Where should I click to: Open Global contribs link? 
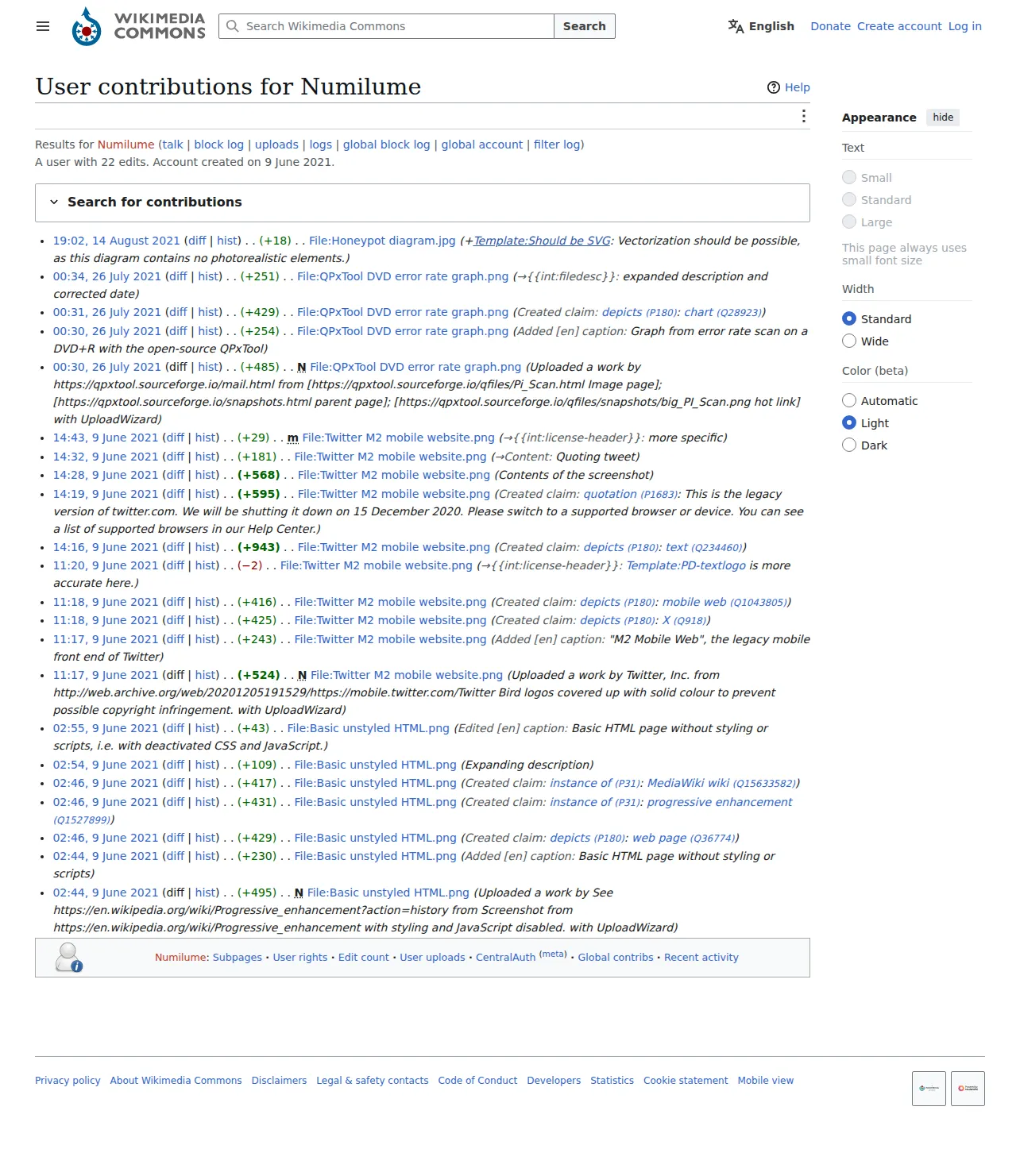tap(616, 958)
